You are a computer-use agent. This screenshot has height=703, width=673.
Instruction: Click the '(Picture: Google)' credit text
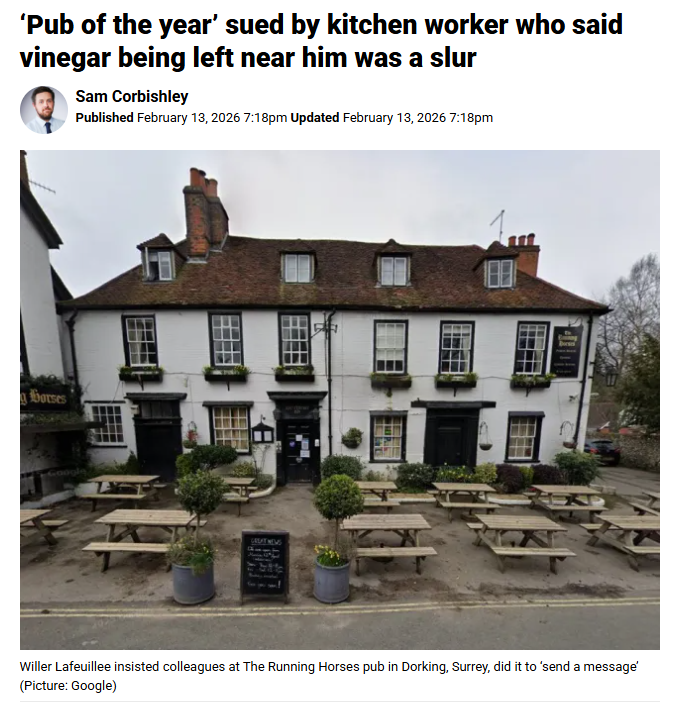point(68,686)
